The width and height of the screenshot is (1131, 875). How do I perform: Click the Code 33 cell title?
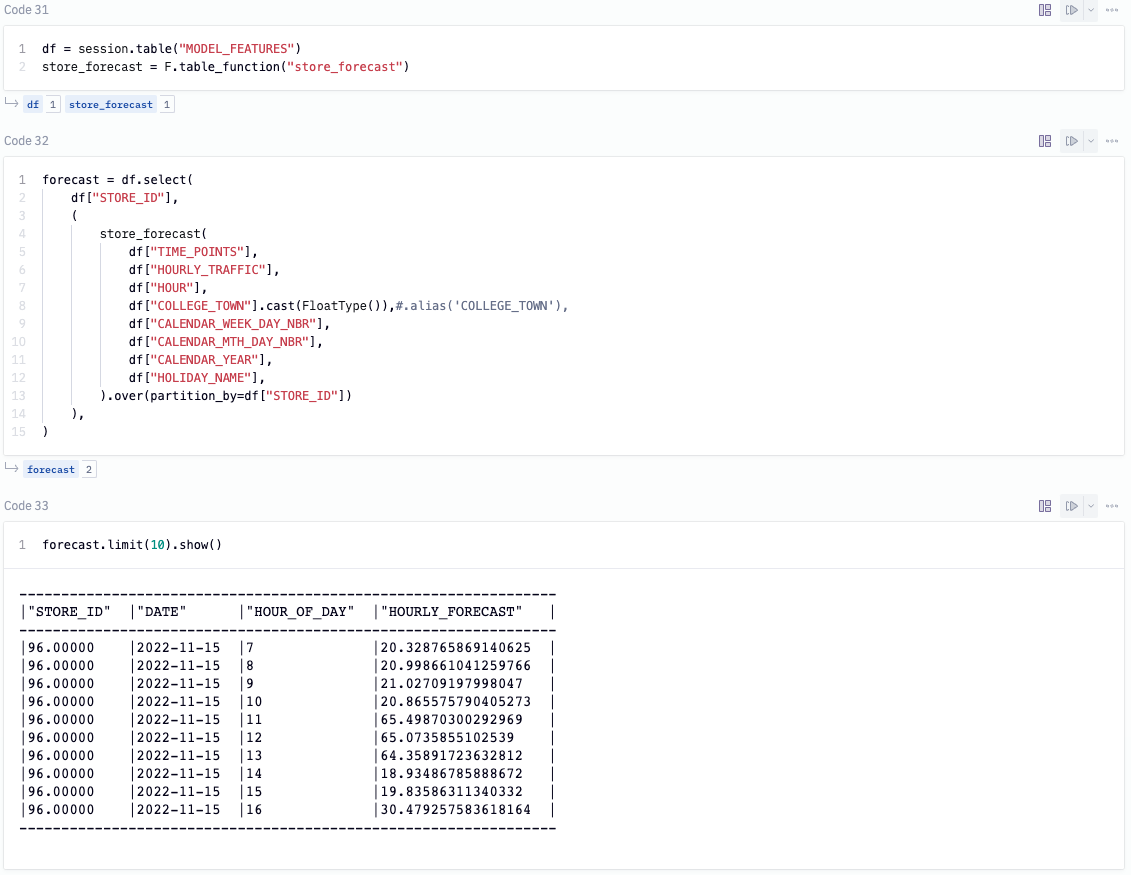pos(26,506)
